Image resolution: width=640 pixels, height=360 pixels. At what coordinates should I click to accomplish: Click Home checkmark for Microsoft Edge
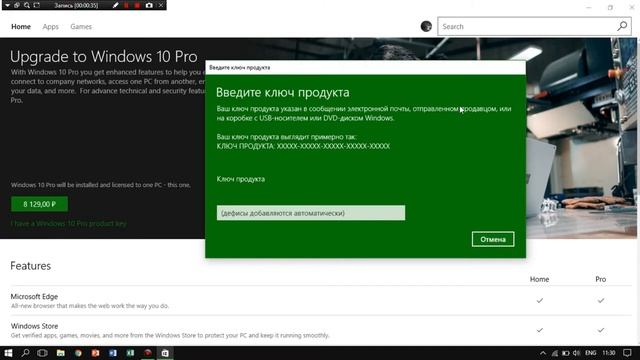[540, 300]
